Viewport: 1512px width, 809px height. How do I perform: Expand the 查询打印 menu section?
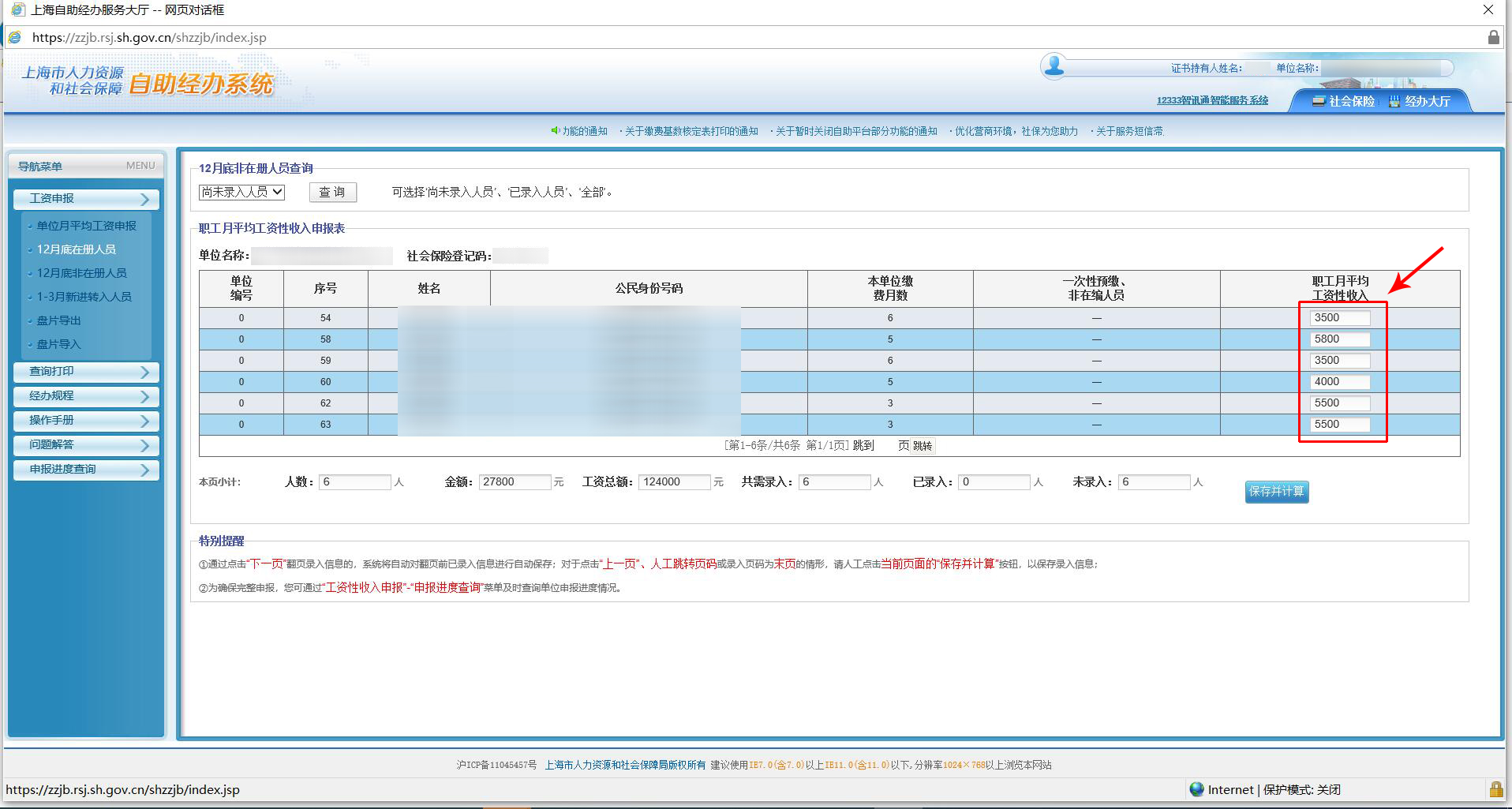point(86,372)
